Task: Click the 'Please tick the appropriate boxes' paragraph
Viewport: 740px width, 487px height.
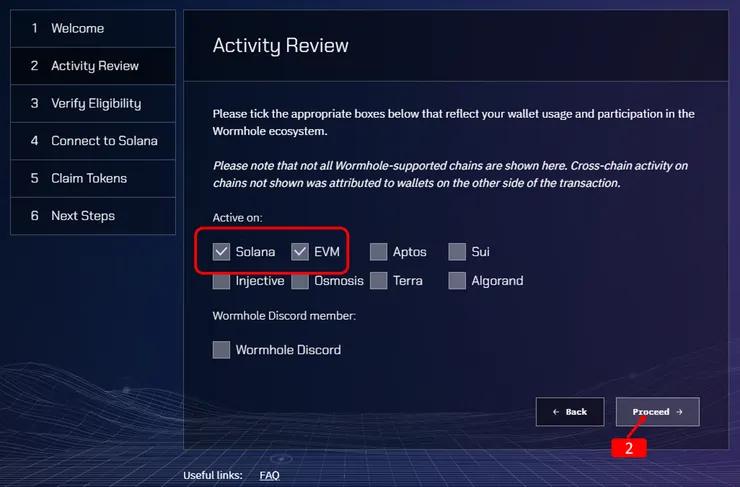Action: [454, 122]
